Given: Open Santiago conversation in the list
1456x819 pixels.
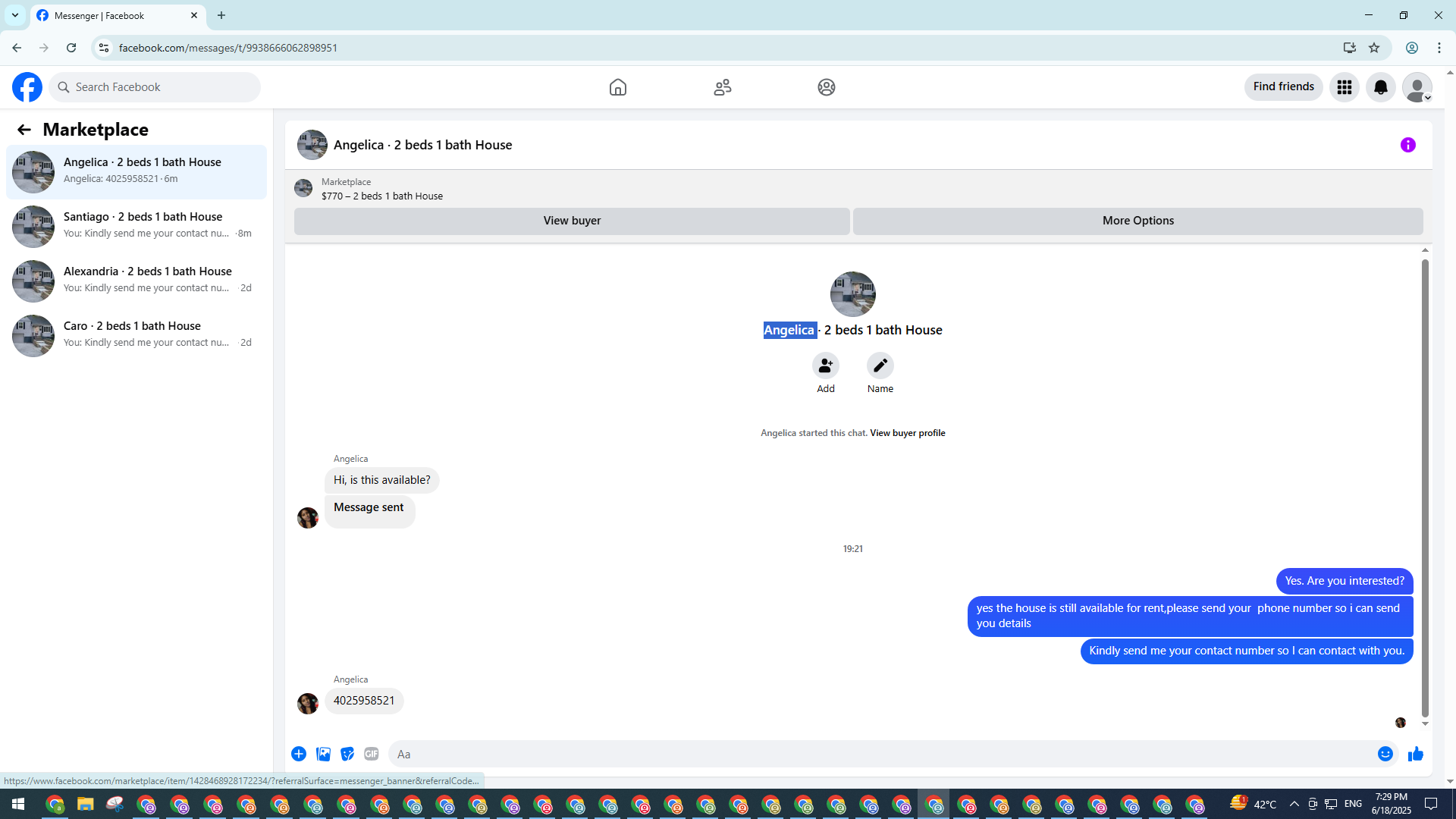Looking at the screenshot, I should [x=136, y=227].
